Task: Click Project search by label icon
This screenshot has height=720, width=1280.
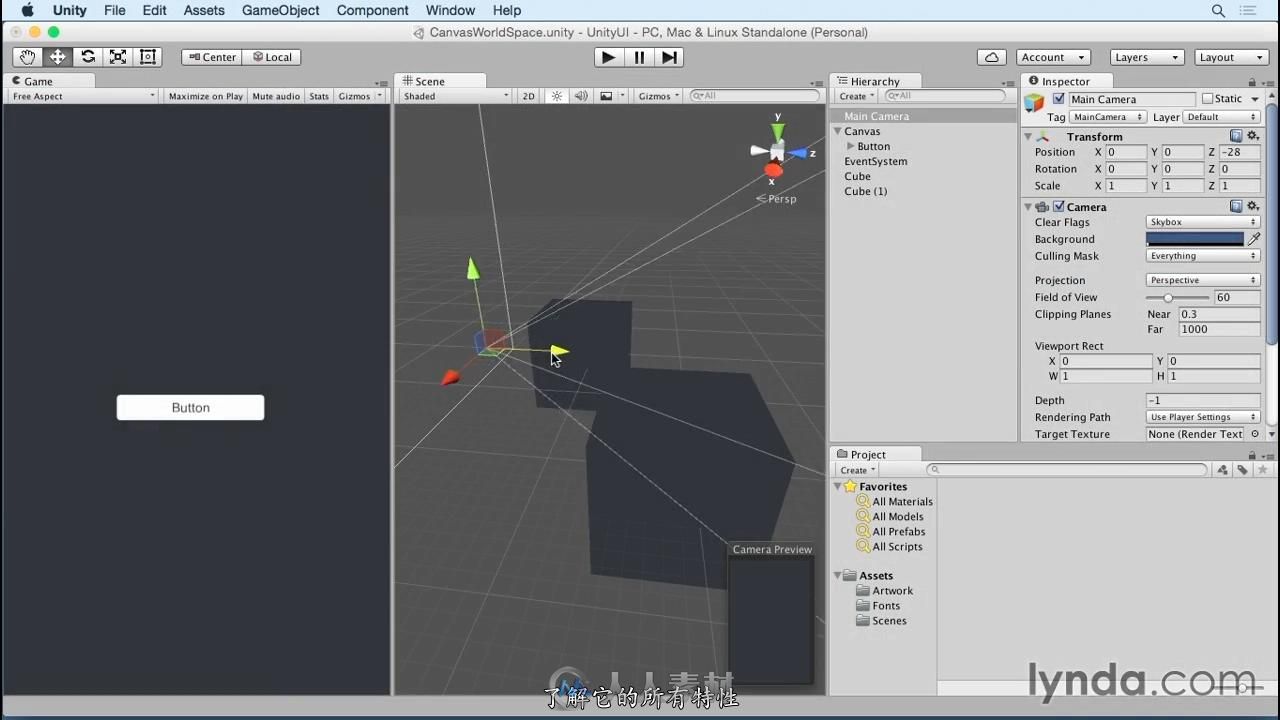Action: (1242, 470)
